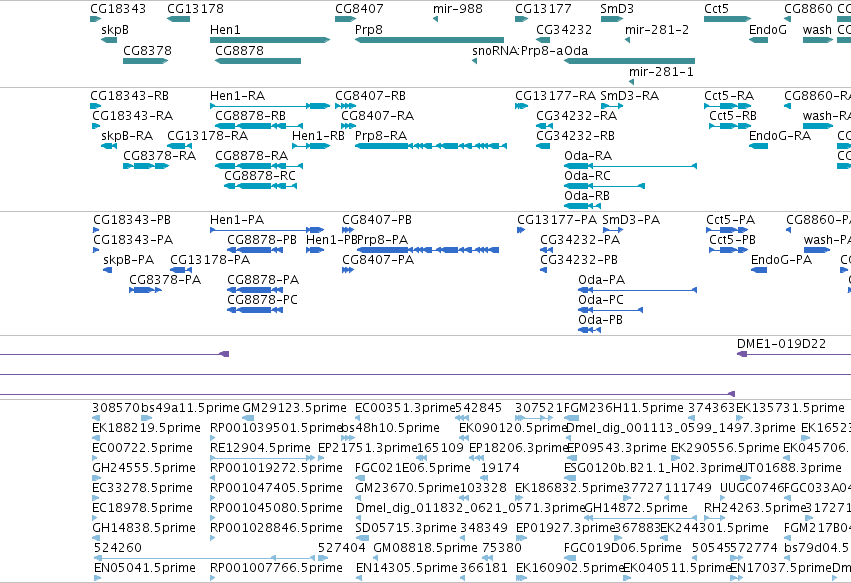
Task: Click the CG13178-PA label
Action: click(x=210, y=260)
